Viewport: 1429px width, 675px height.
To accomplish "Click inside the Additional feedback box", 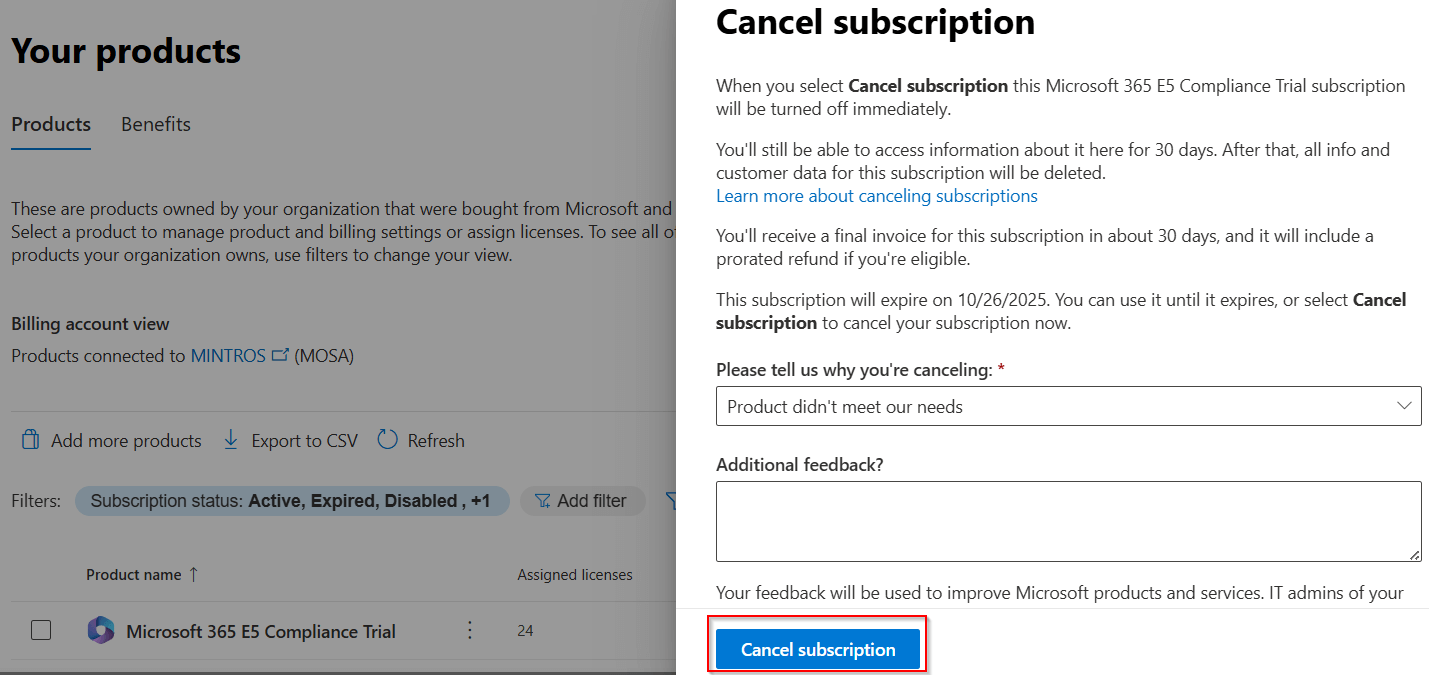I will 1068,520.
